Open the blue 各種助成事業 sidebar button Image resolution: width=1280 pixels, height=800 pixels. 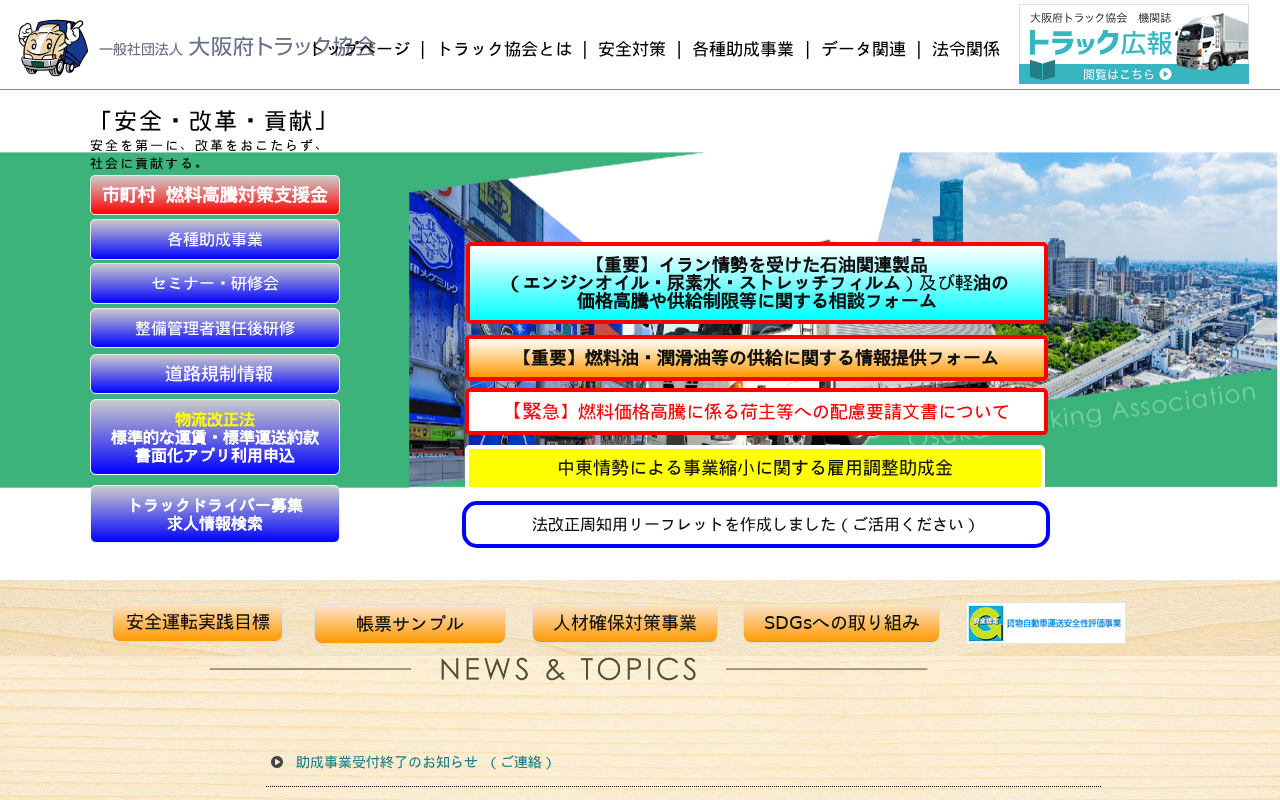215,240
